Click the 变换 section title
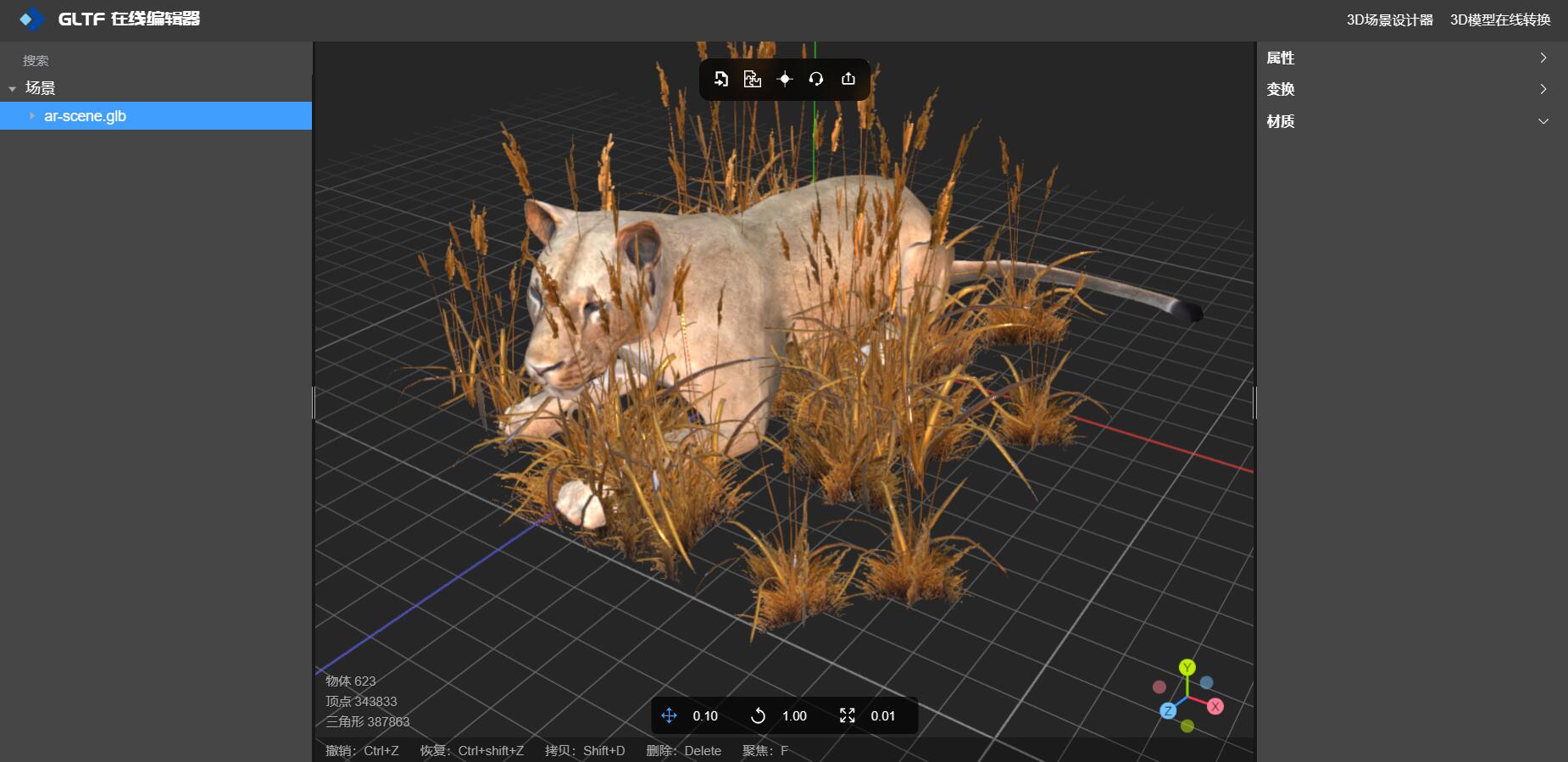The image size is (1568, 762). (1281, 89)
